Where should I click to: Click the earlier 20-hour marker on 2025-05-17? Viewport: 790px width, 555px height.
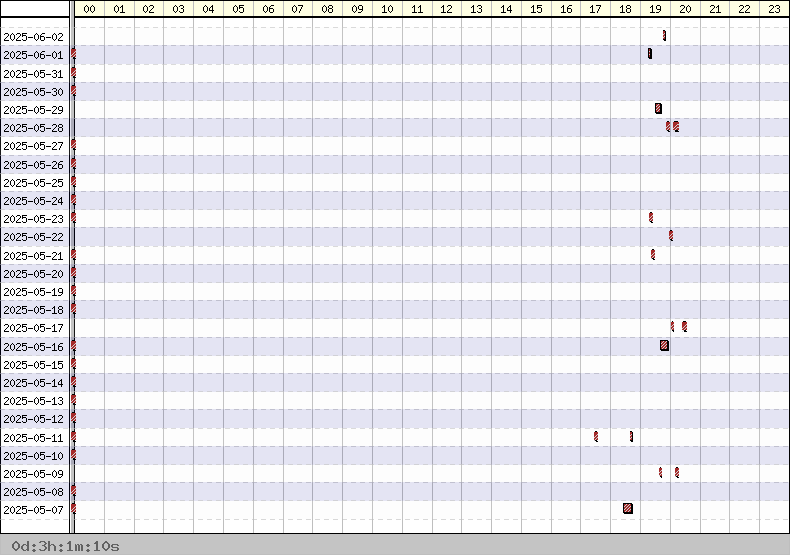click(672, 326)
